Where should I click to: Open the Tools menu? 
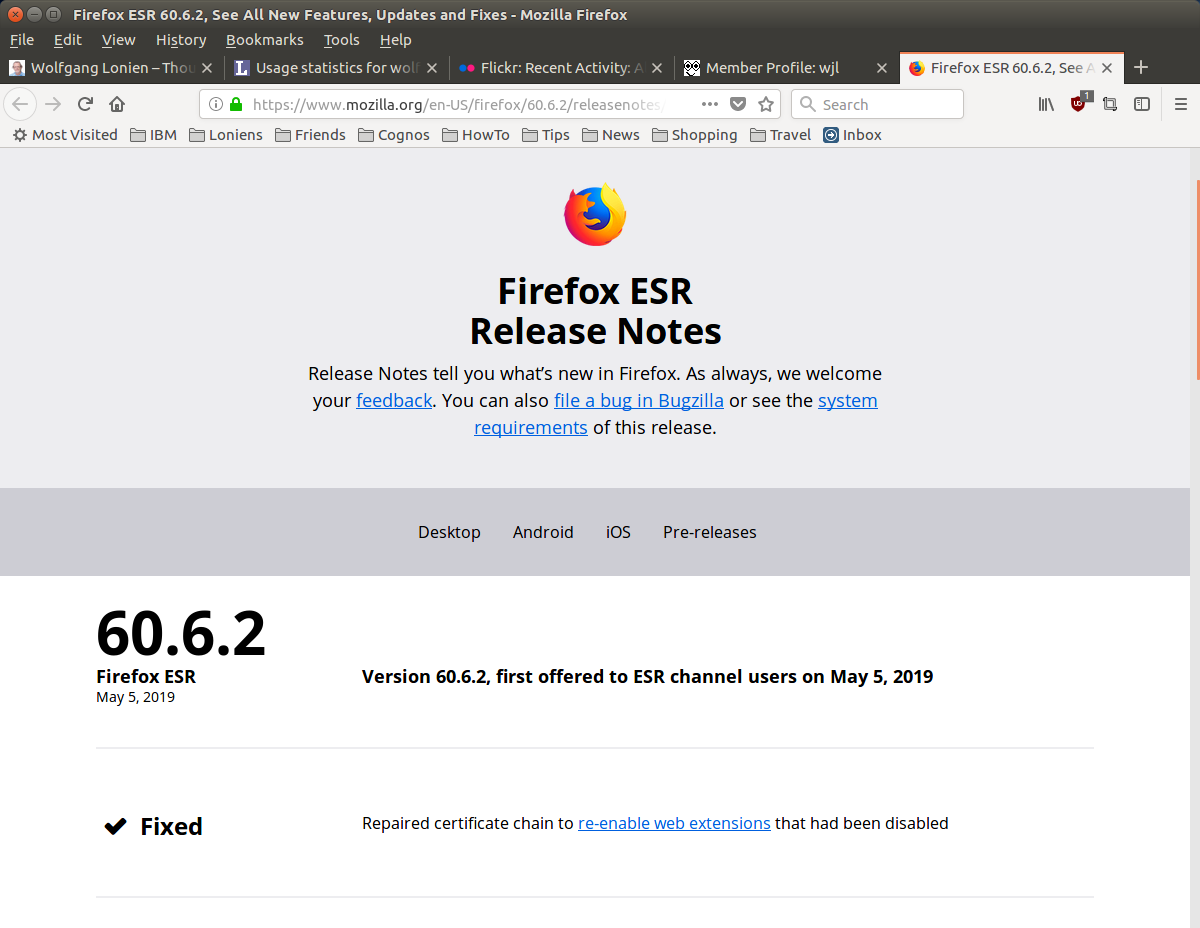point(341,40)
